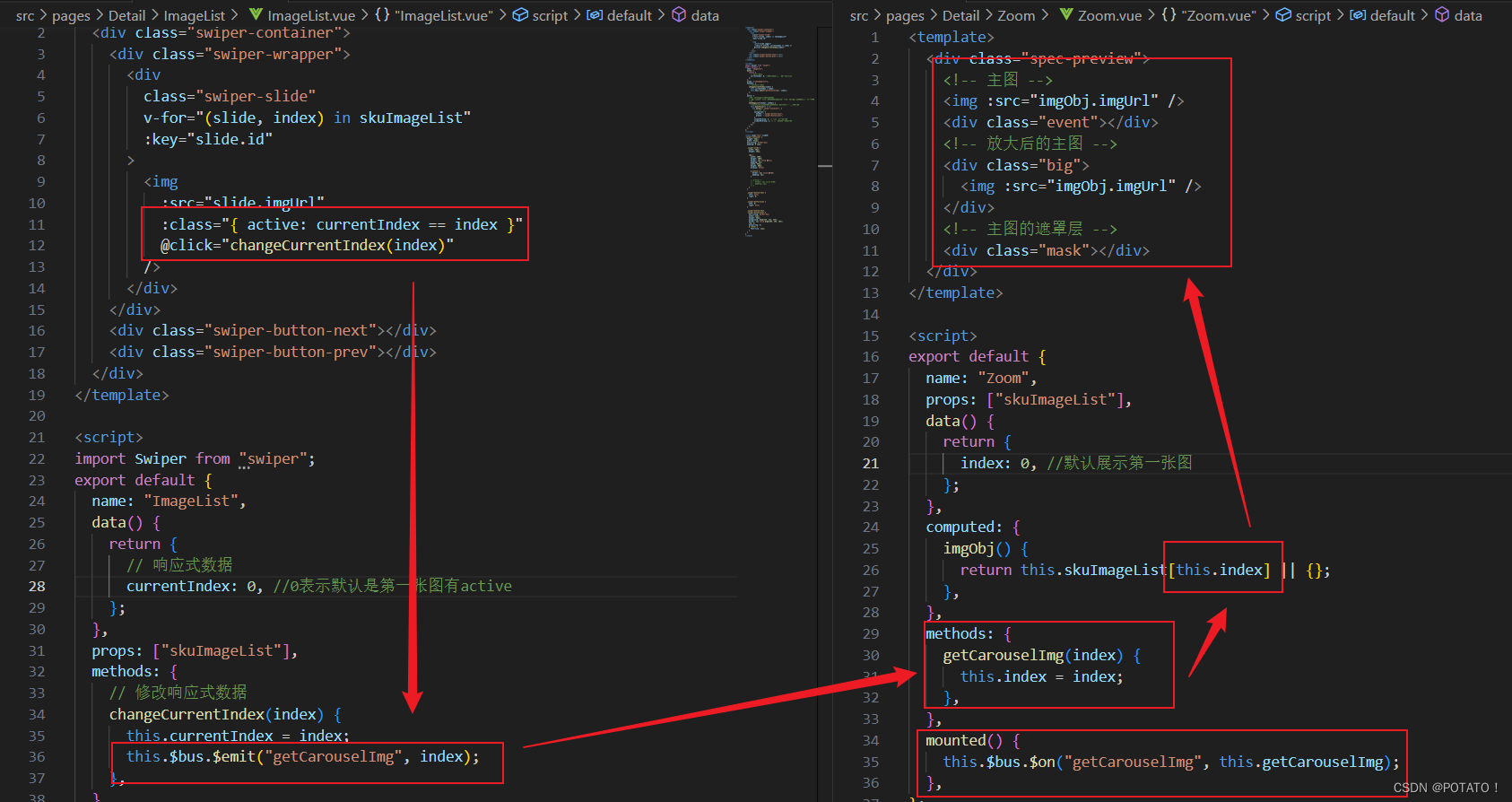
Task: Click the pages breadcrumb in left pane
Action: click(71, 15)
